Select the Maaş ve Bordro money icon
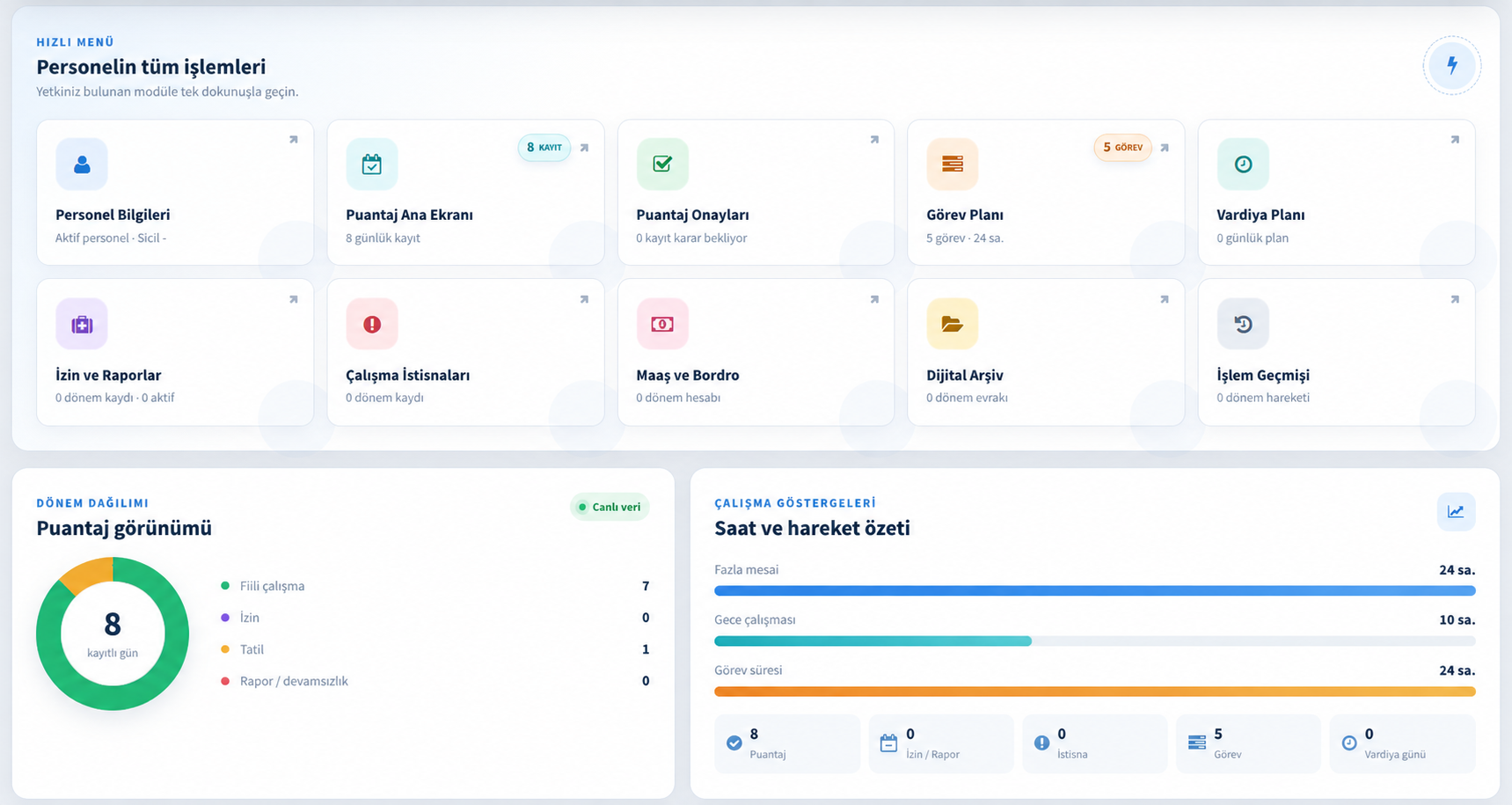 click(662, 324)
